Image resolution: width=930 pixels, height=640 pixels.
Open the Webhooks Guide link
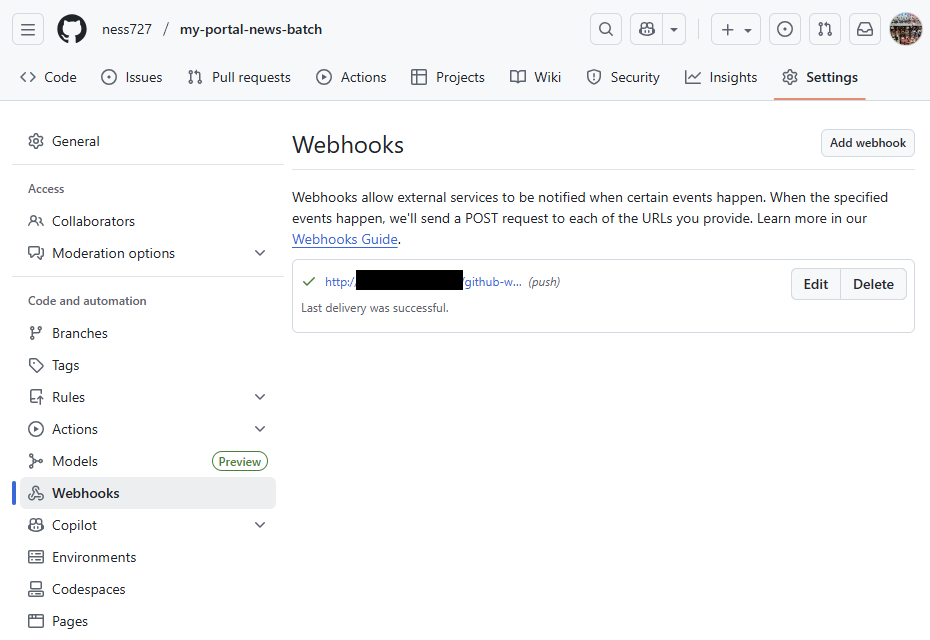coord(345,240)
